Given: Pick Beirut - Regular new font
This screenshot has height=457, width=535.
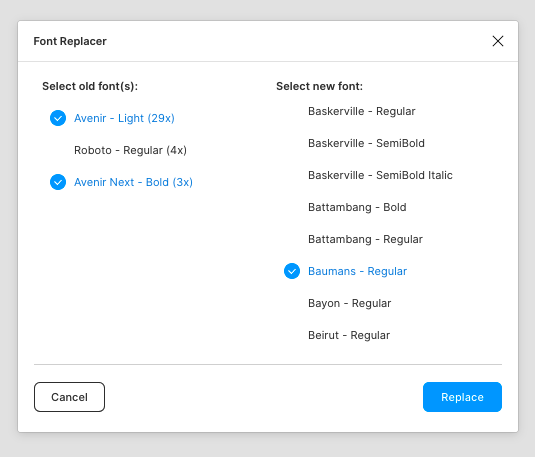Looking at the screenshot, I should tap(349, 335).
